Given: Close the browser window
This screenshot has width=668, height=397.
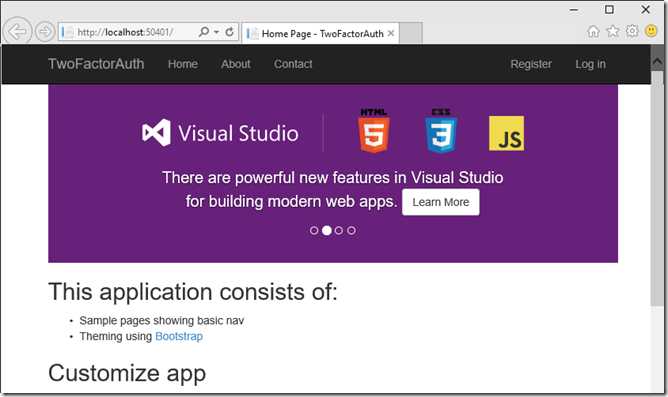Looking at the screenshot, I should [x=646, y=9].
